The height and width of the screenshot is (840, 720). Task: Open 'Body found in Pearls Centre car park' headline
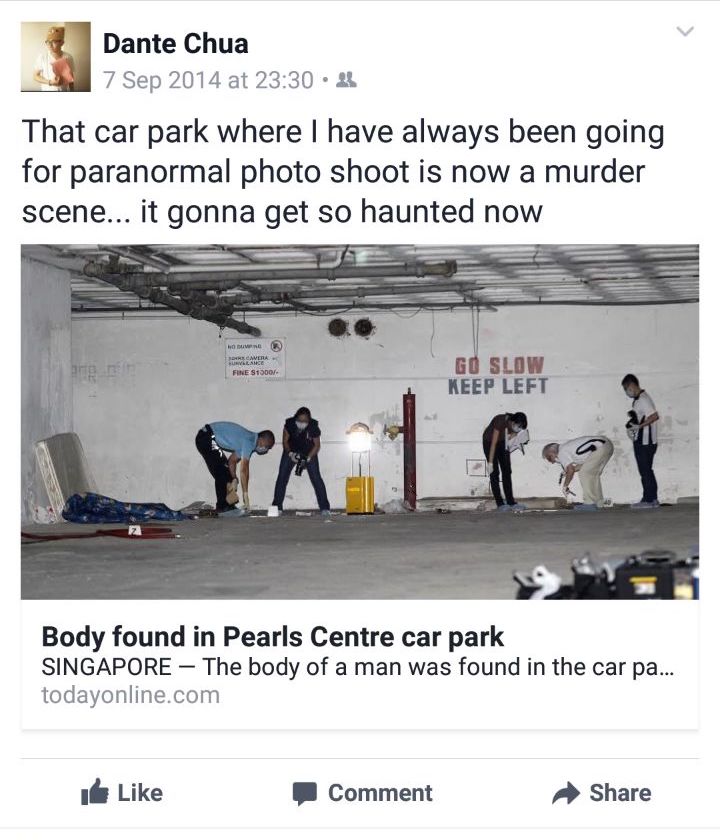pos(273,637)
